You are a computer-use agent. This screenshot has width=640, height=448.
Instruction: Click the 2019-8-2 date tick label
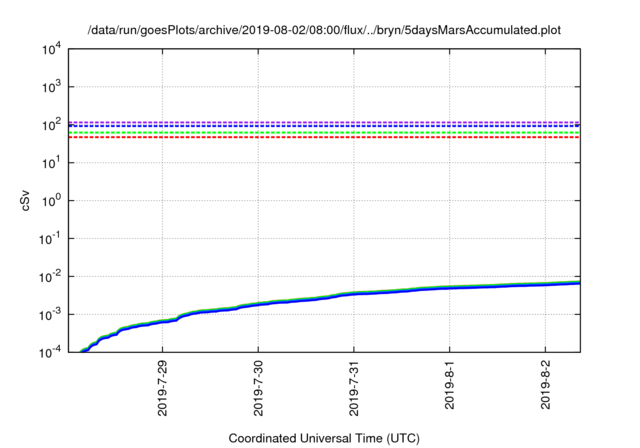click(545, 385)
